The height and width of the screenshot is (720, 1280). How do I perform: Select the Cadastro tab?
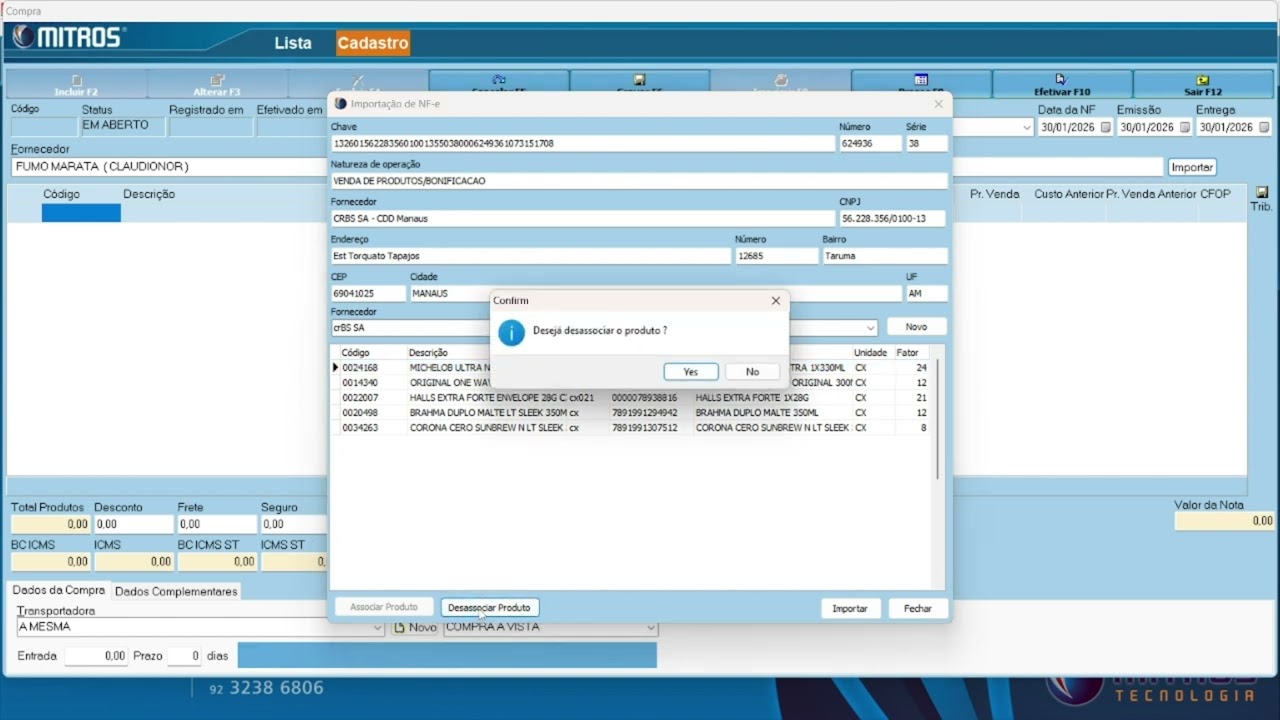click(x=373, y=43)
